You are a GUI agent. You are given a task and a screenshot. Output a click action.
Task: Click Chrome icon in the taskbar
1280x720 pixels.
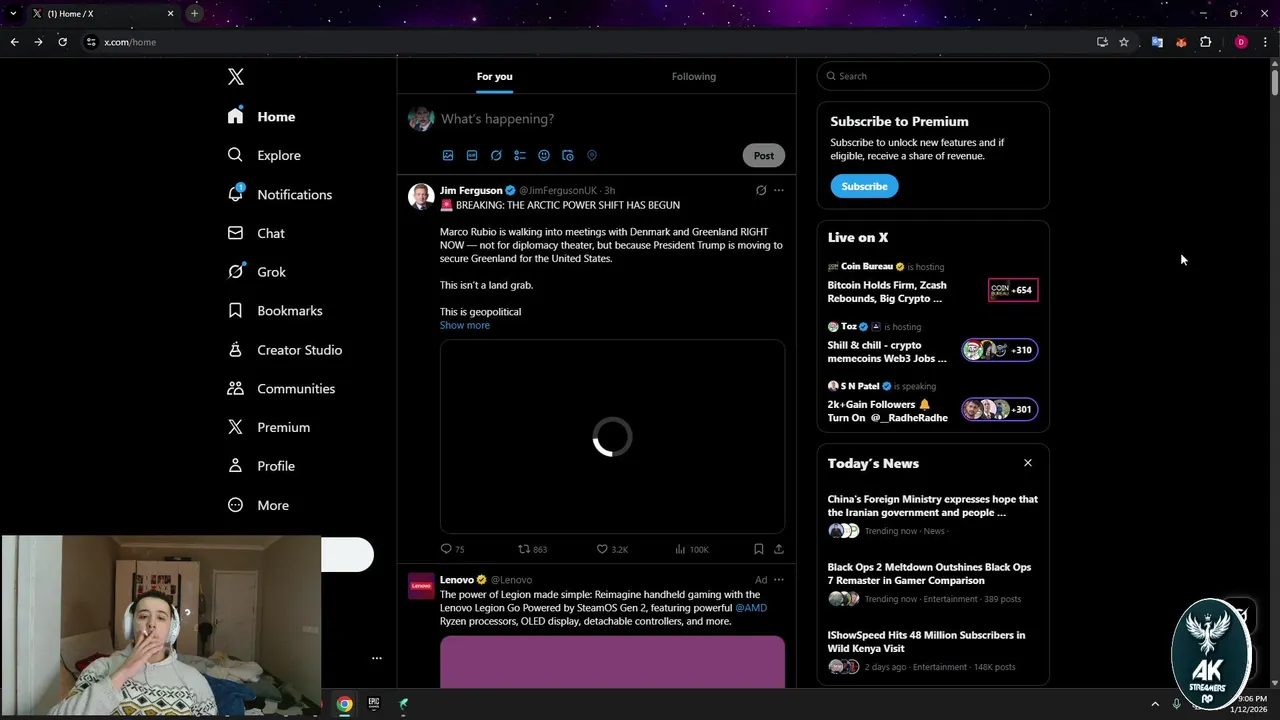tap(344, 704)
